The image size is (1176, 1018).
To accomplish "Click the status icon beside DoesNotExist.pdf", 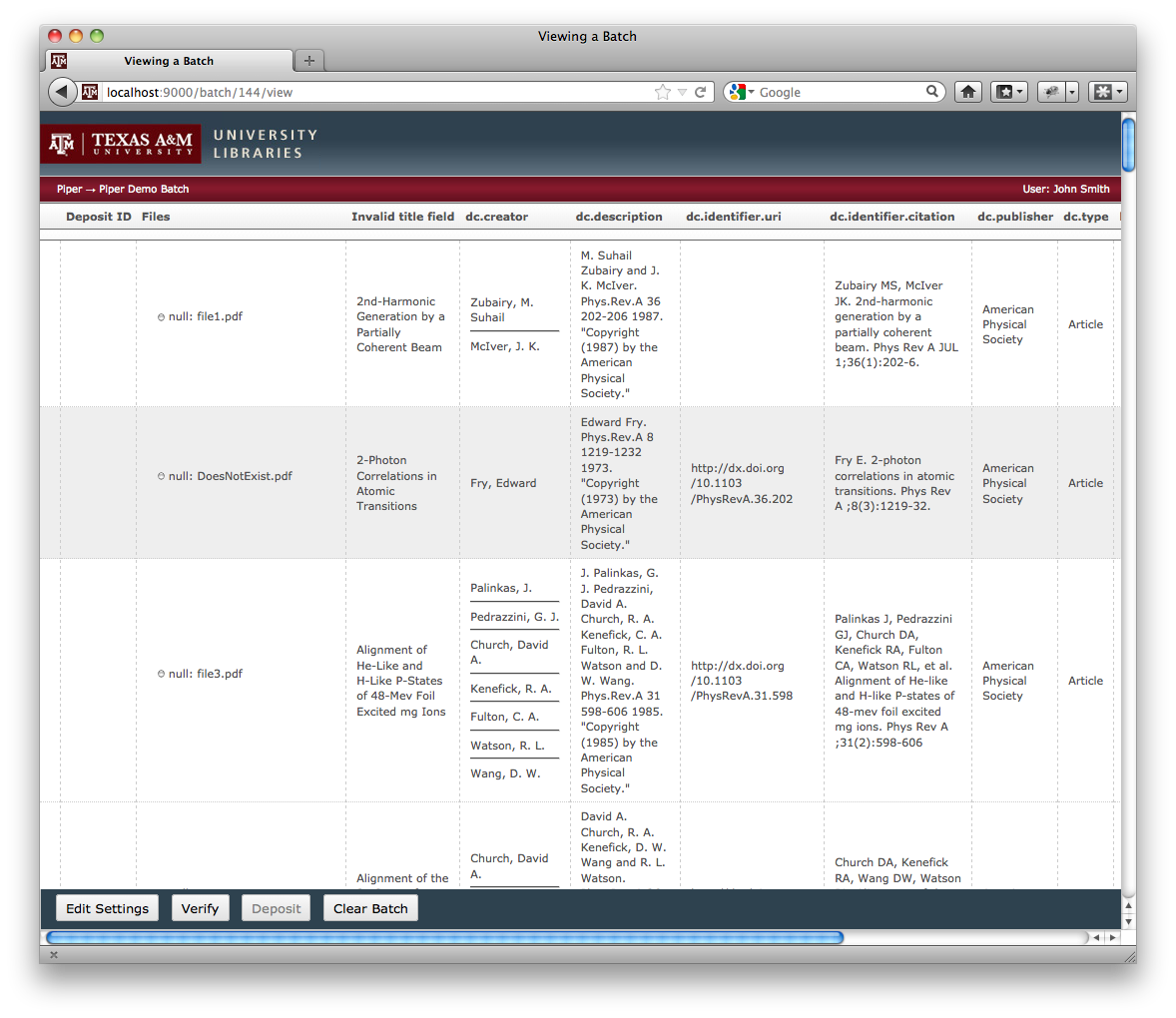I will click(x=161, y=476).
